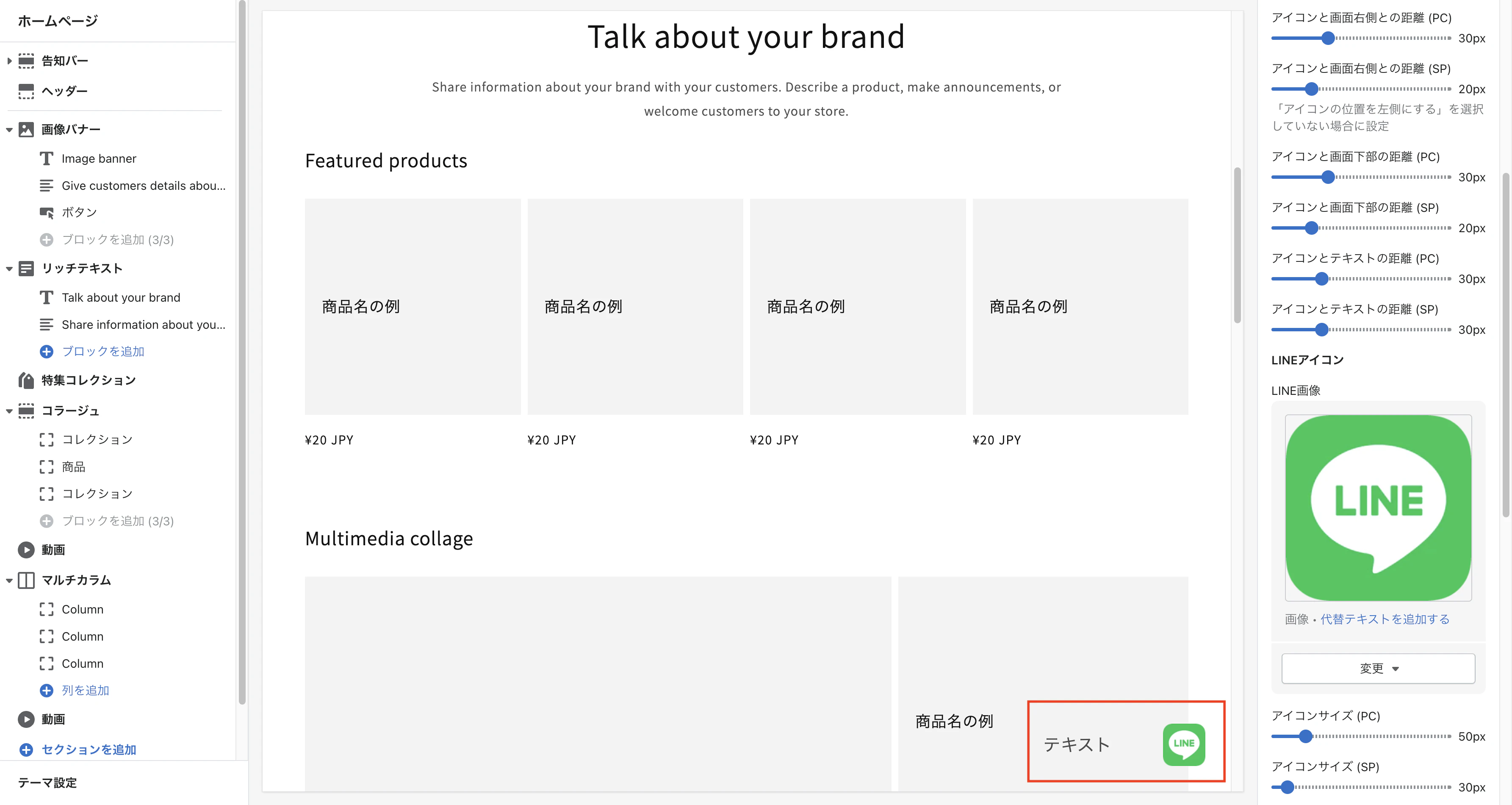Viewport: 1512px width, 805px height.
Task: Collapse the マルチカラム section
Action: pos(9,581)
